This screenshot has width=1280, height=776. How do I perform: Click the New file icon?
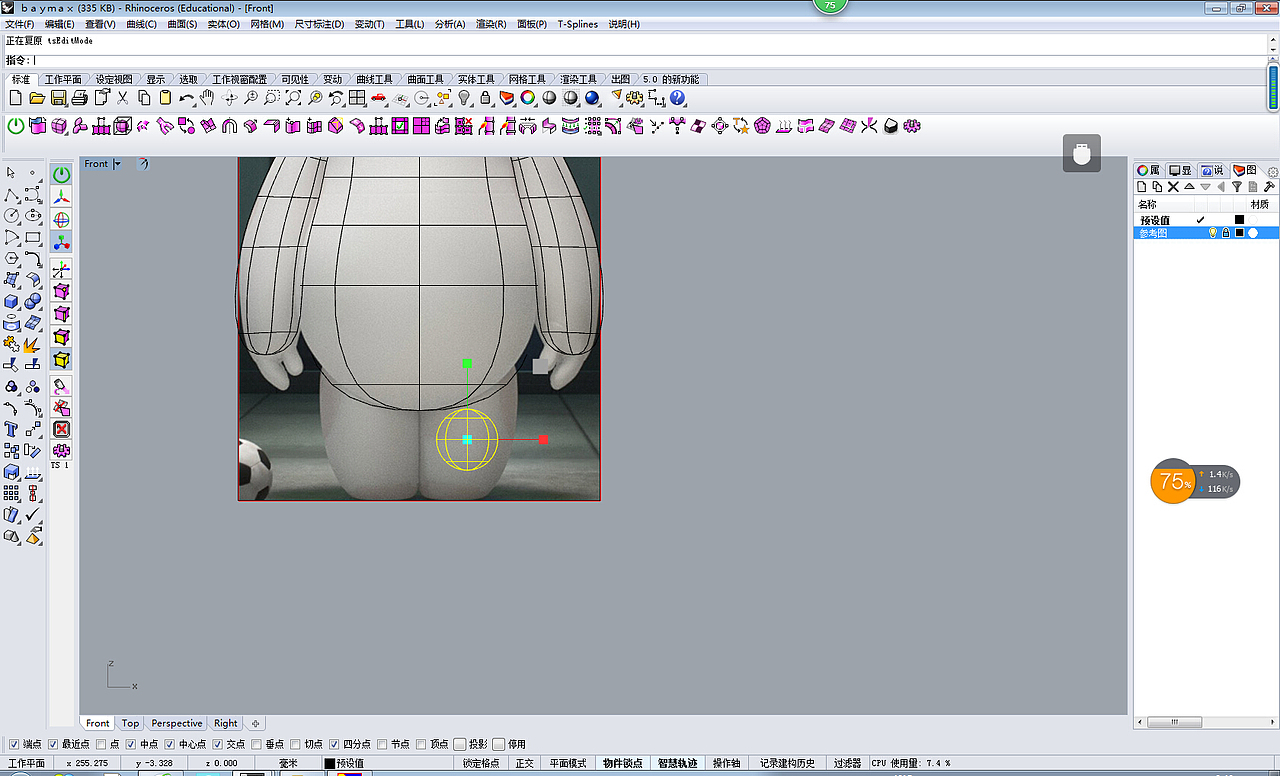[15, 98]
